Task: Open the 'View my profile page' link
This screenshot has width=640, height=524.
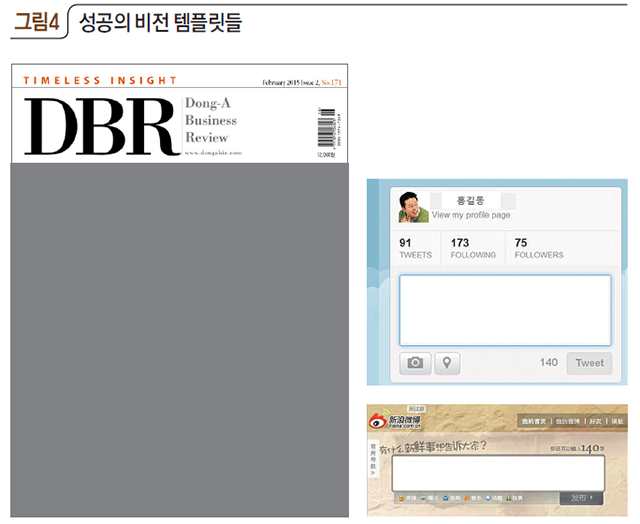Action: [471, 215]
